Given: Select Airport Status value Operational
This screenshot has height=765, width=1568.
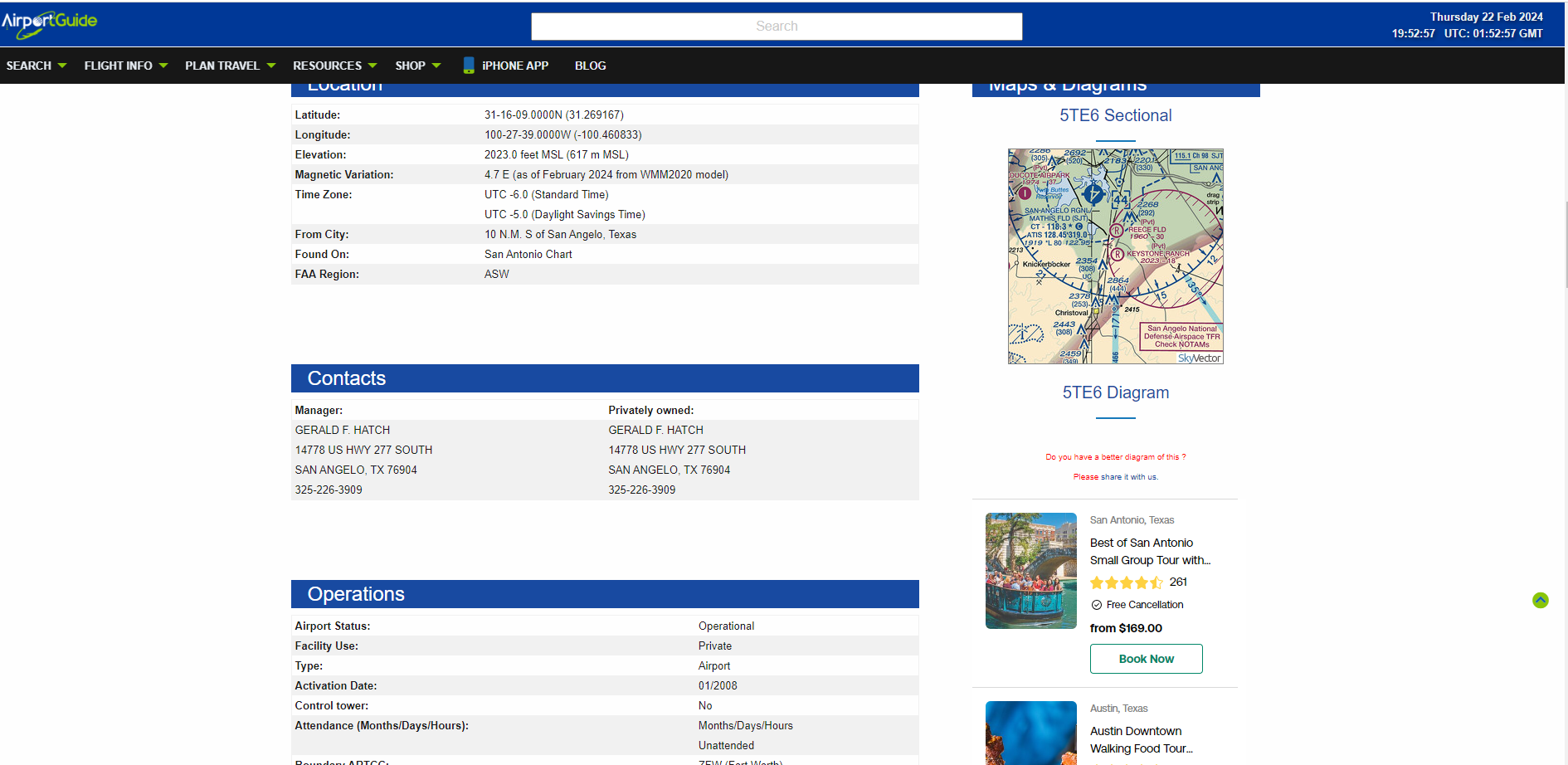Looking at the screenshot, I should click(727, 626).
